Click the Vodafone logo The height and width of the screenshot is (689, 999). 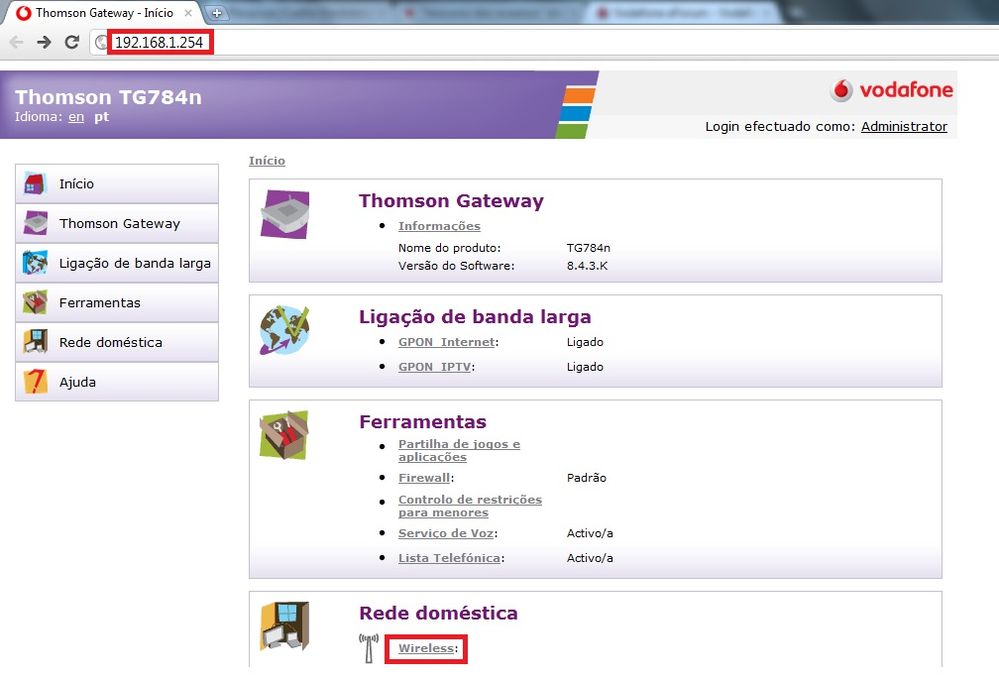coord(891,91)
